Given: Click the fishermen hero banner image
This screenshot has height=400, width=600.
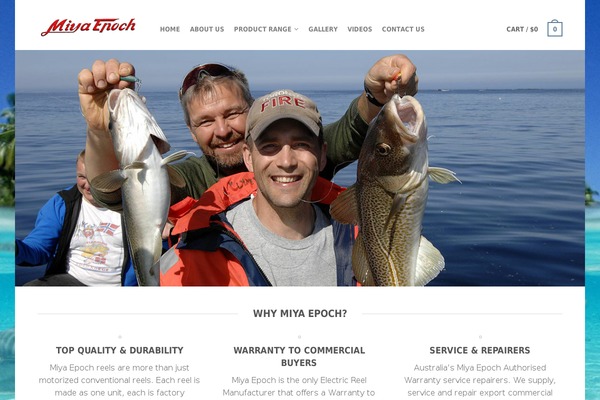Looking at the screenshot, I should pos(300,168).
